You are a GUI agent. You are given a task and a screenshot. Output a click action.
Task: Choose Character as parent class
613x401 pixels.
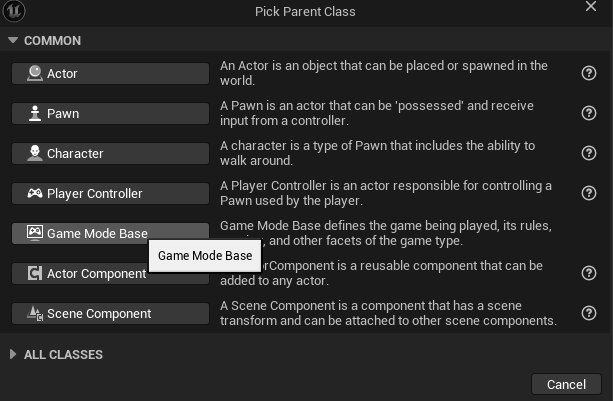(x=110, y=153)
